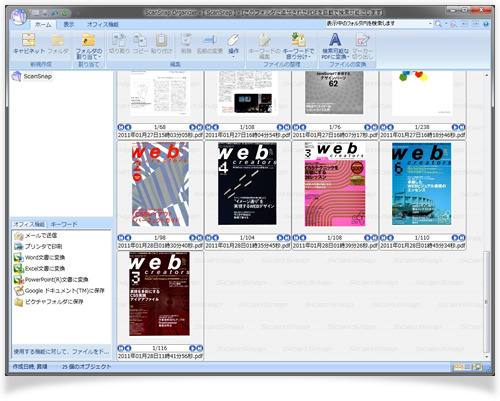
Task: Select the ScanSnap folder in the tree
Action: click(37, 76)
